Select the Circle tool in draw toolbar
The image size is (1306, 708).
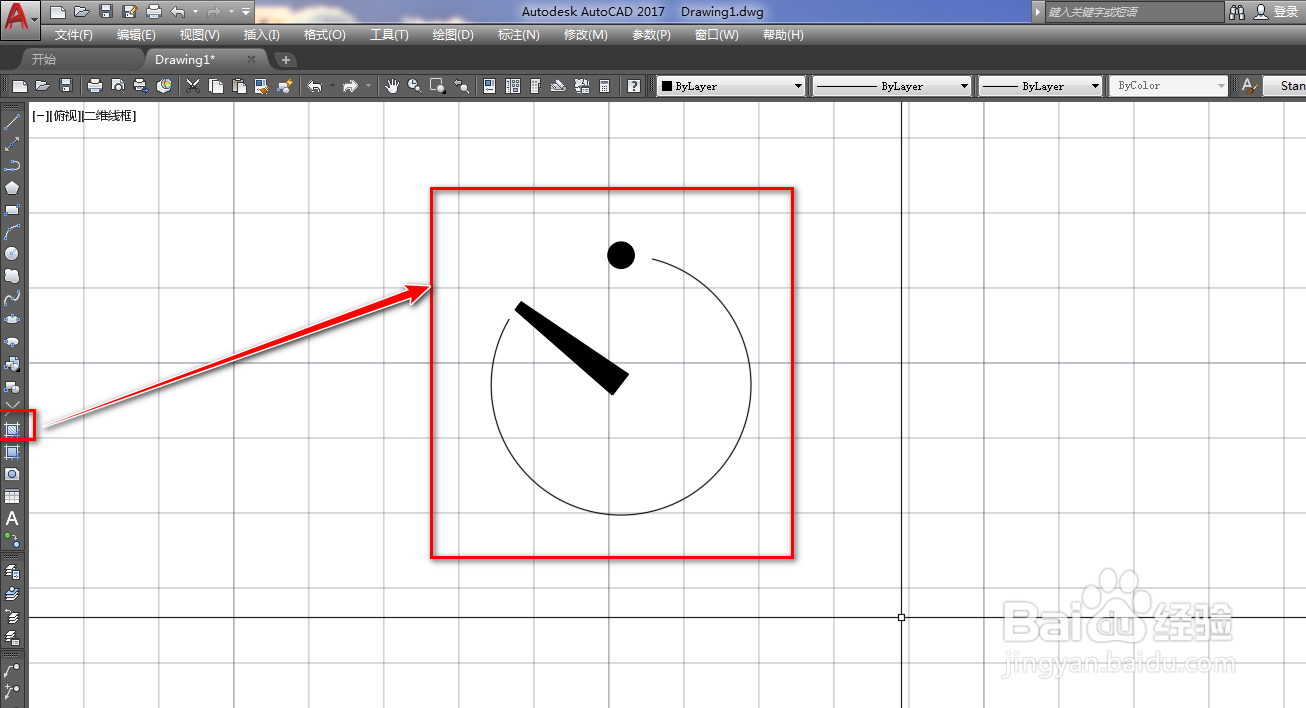[x=12, y=253]
